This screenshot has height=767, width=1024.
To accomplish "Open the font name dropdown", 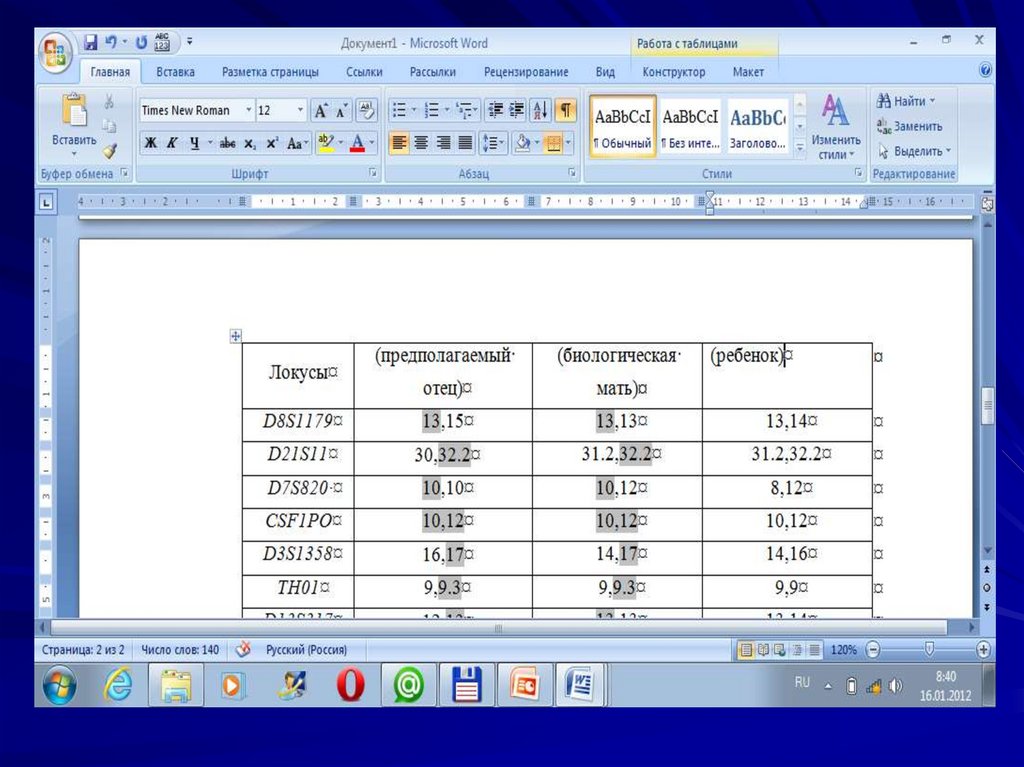I will pyautogui.click(x=249, y=110).
